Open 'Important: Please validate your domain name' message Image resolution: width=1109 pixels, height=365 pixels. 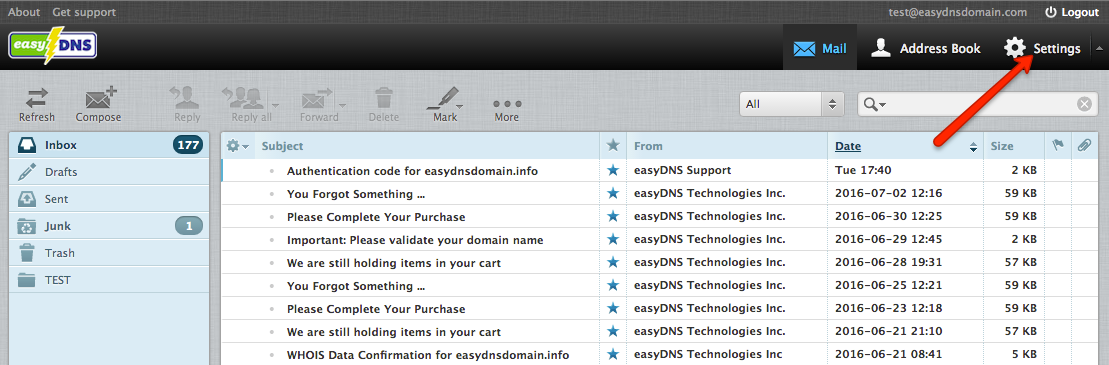click(x=415, y=240)
